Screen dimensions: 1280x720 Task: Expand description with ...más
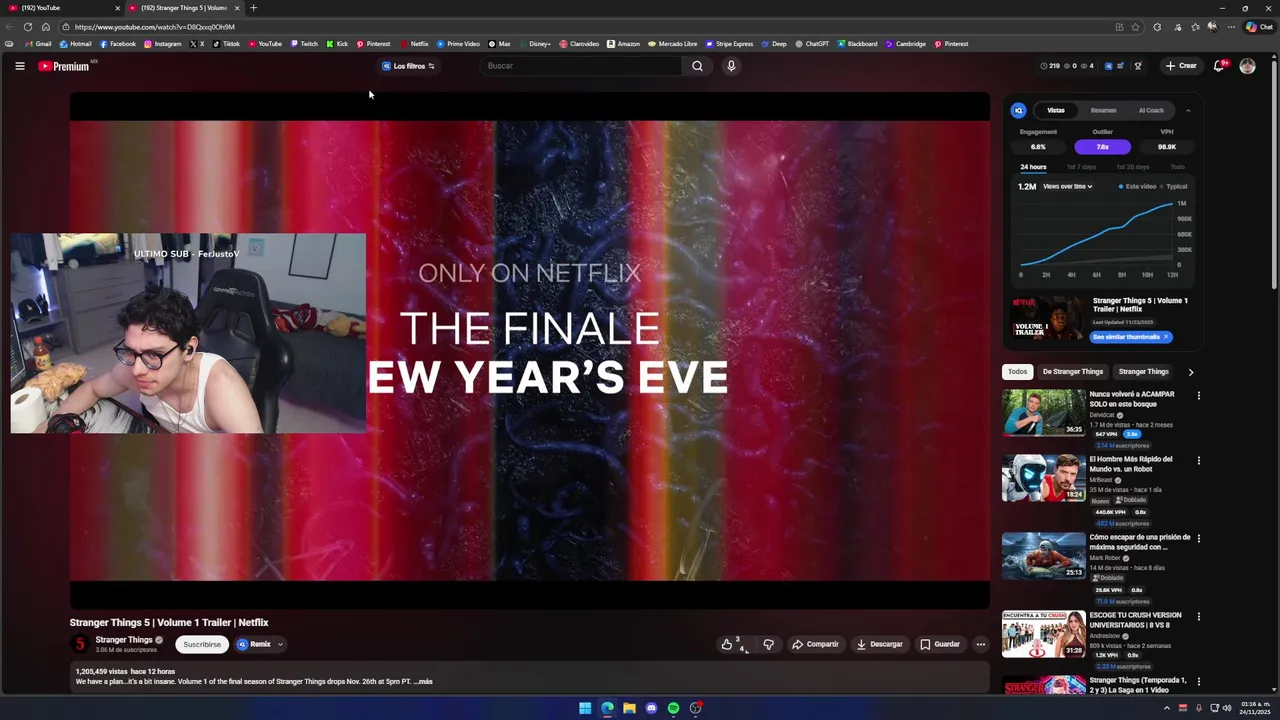423,682
